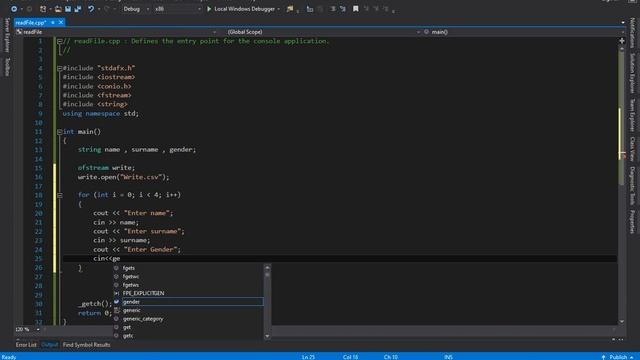The width and height of the screenshot is (640, 360).
Task: Open the Notifications side tab
Action: (x=633, y=33)
